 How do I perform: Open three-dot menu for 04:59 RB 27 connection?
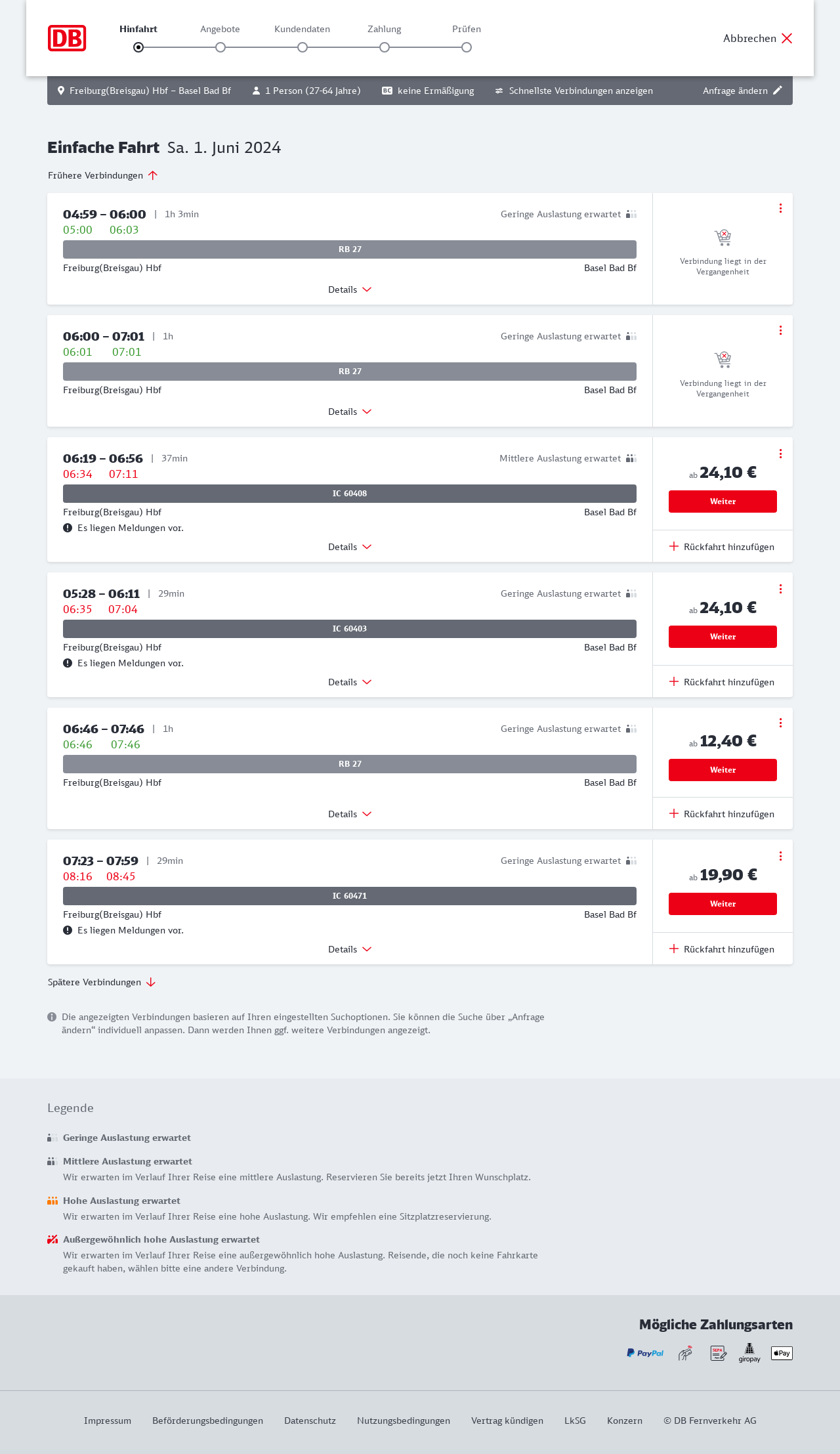coord(780,208)
